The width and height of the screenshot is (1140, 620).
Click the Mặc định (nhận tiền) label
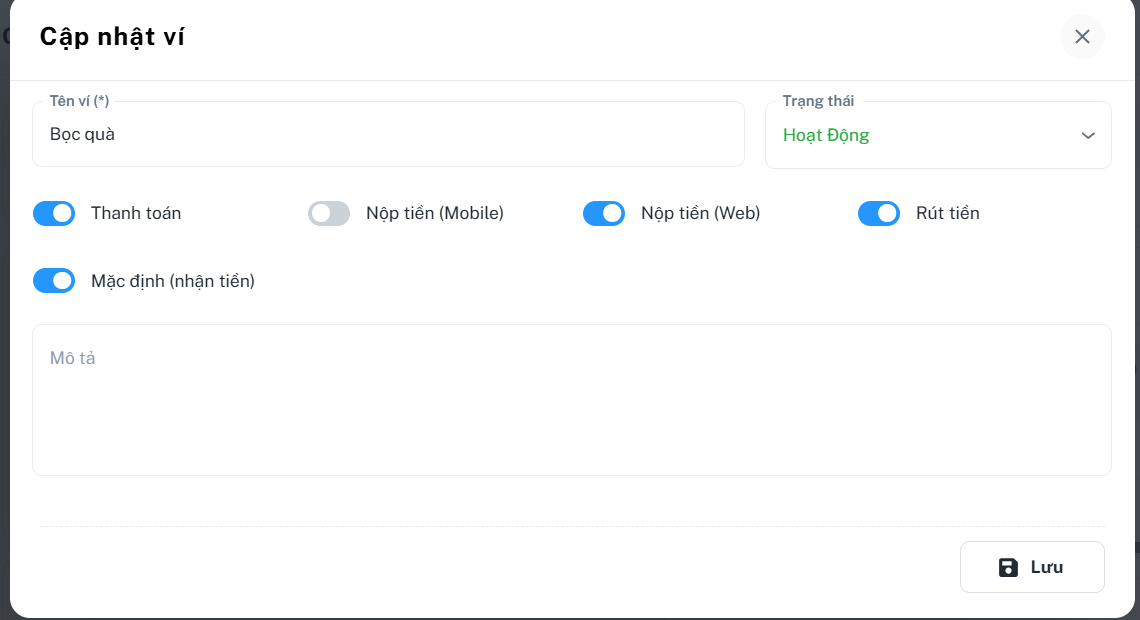click(x=173, y=281)
